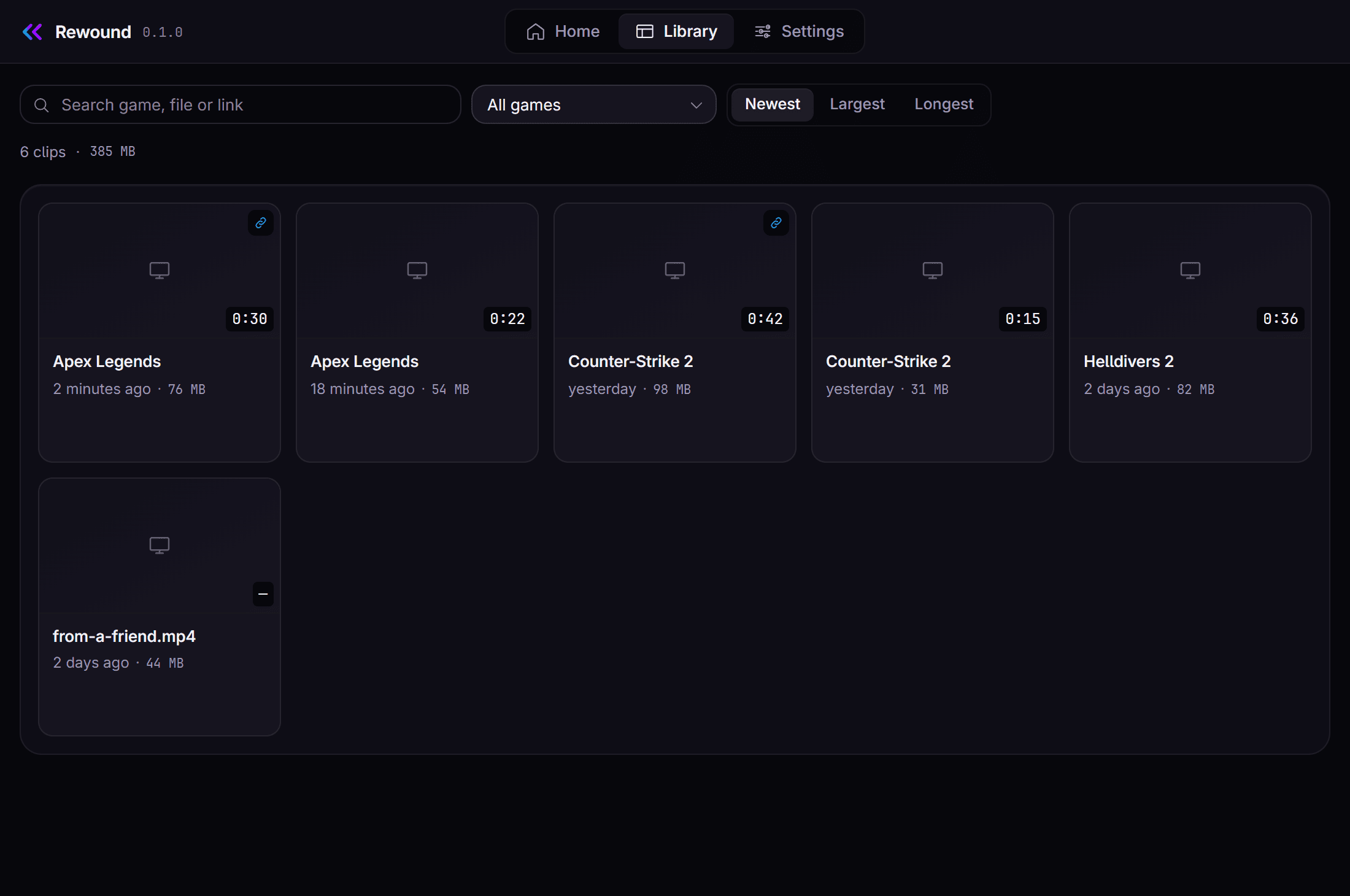Screen dimensions: 1350x896
Task: Click the '385 MB' total size label
Action: pyautogui.click(x=113, y=152)
